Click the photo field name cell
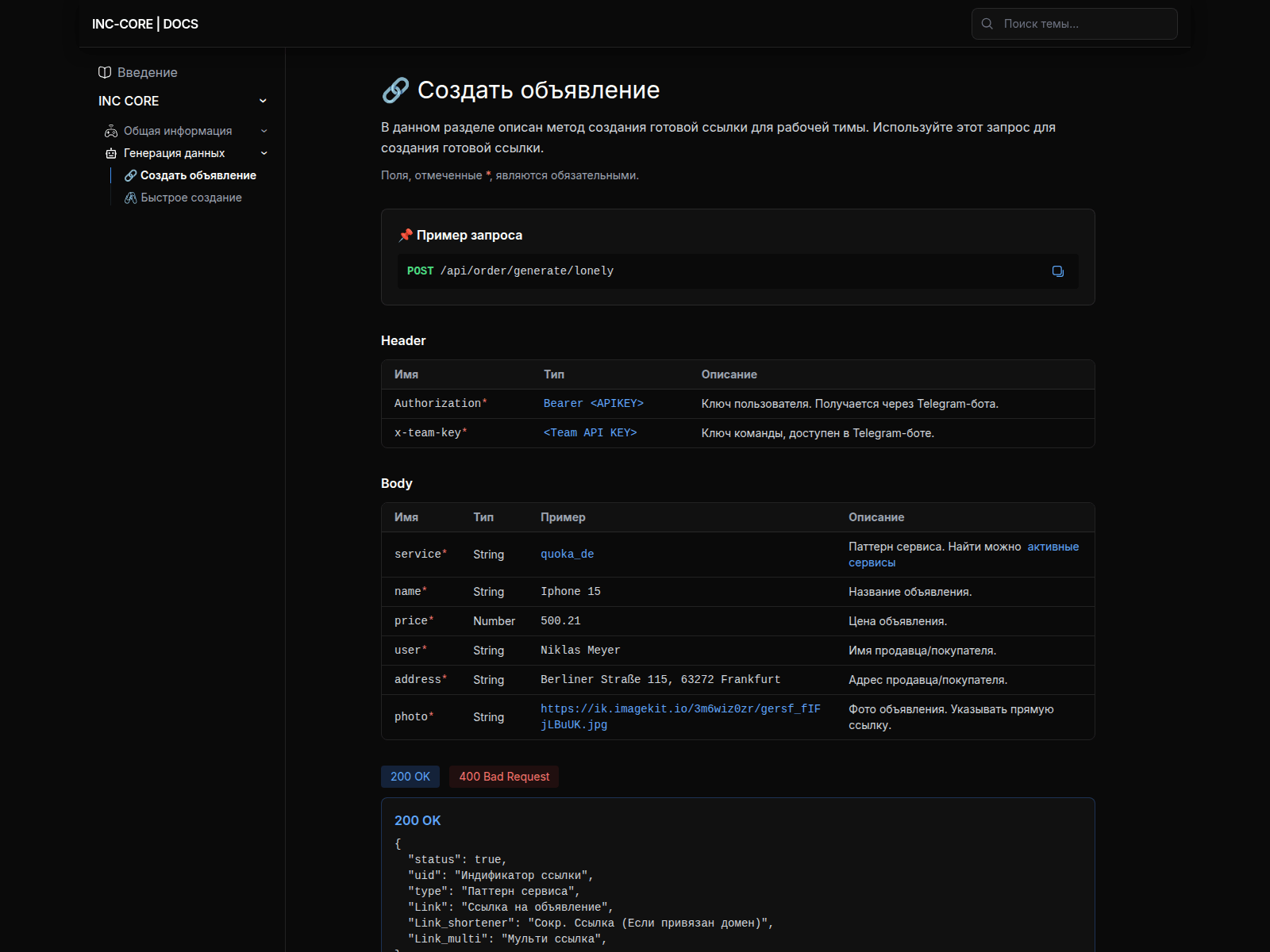The width and height of the screenshot is (1270, 952). click(x=414, y=717)
